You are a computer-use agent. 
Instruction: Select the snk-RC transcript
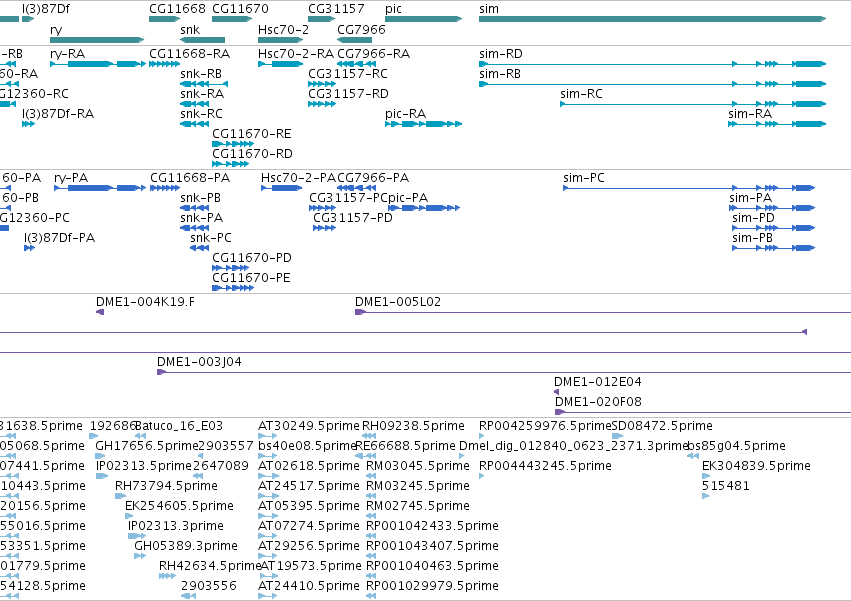tap(194, 124)
